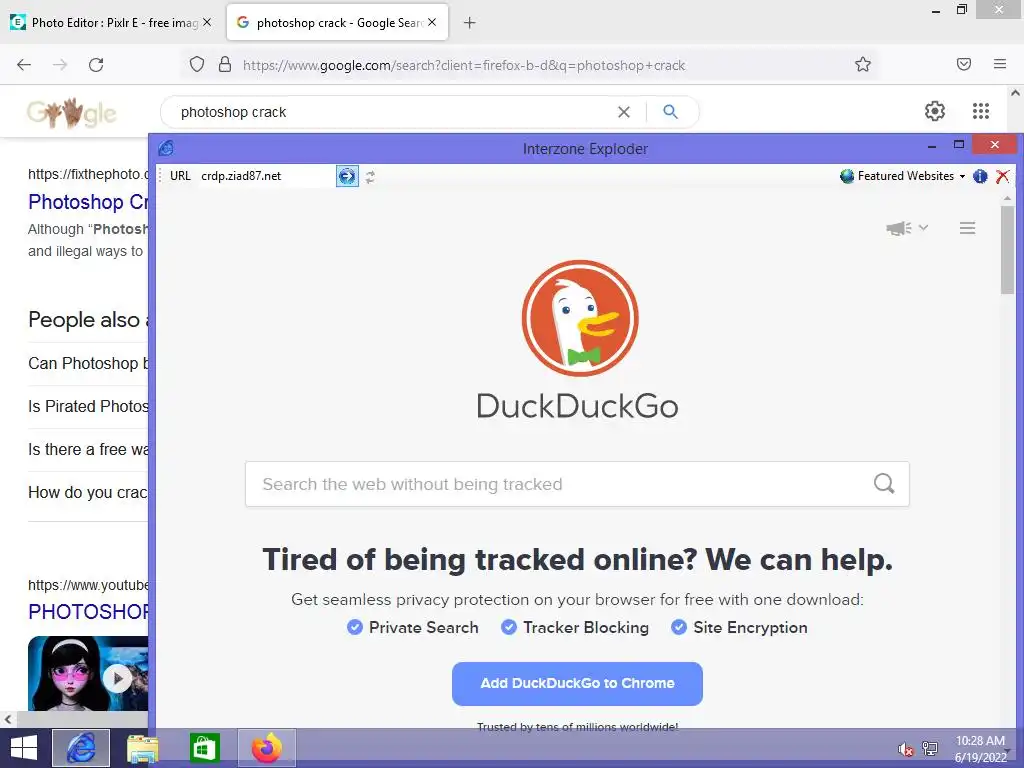Viewport: 1024px width, 768px height.
Task: Click the Firefox tracking protection shield icon
Action: (x=197, y=65)
